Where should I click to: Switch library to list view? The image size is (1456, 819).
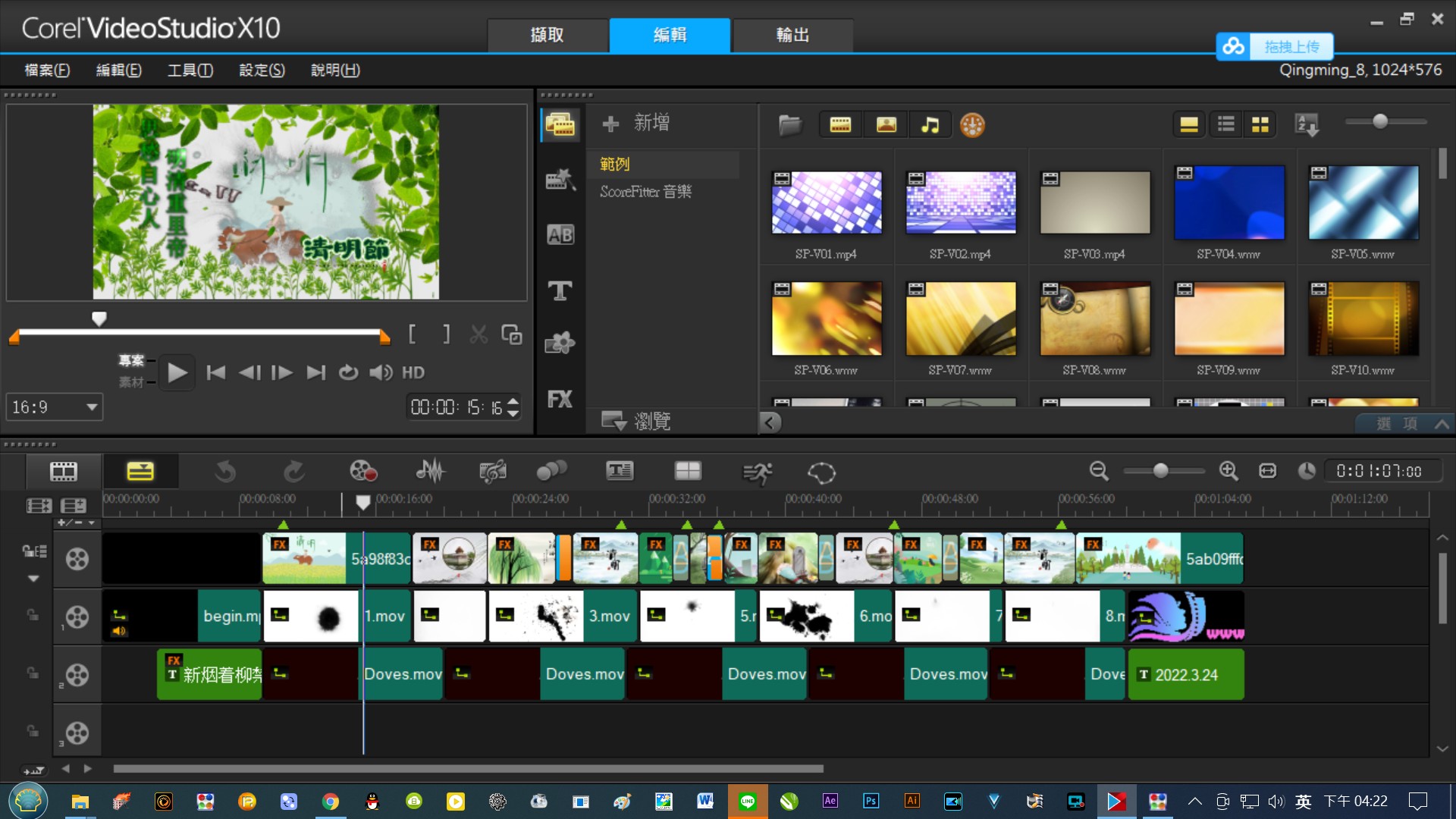pos(1226,124)
